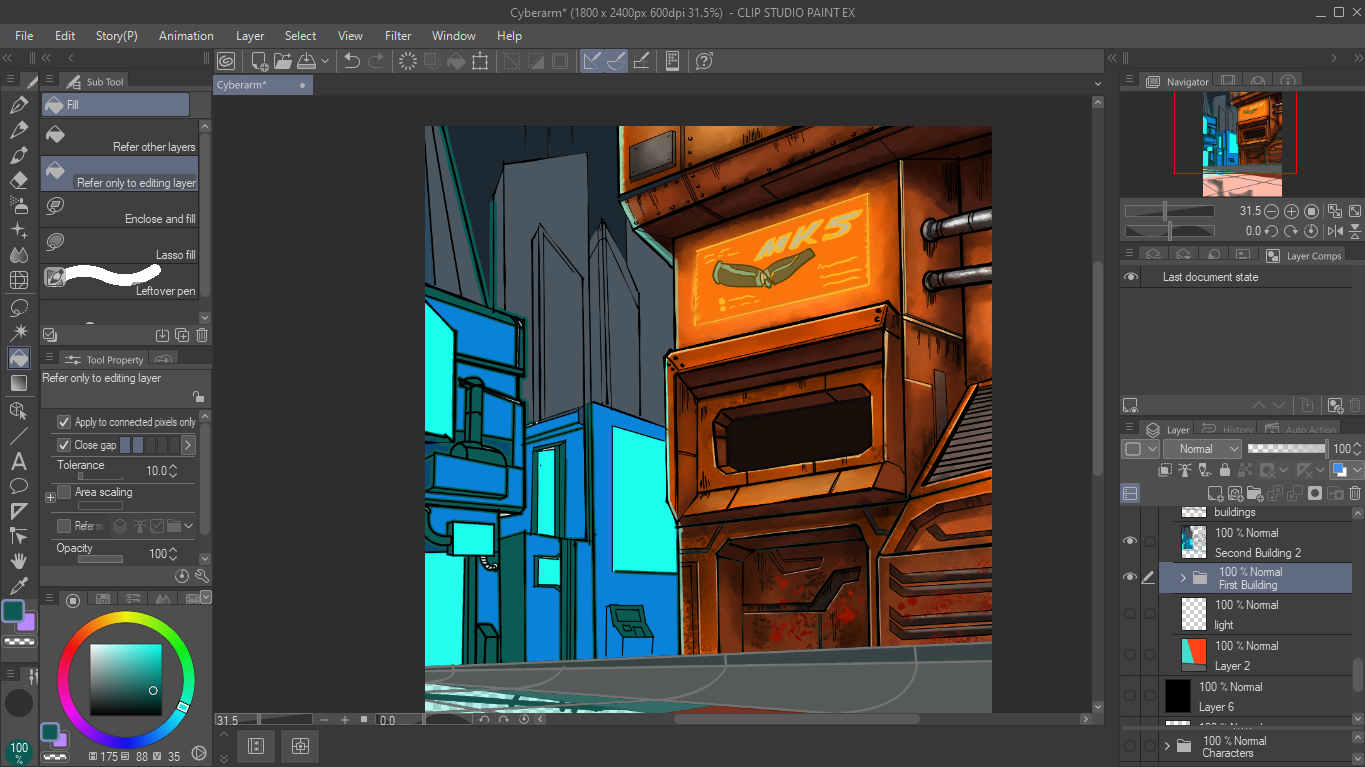The width and height of the screenshot is (1365, 767).
Task: Click the Undo icon in command bar
Action: click(352, 61)
